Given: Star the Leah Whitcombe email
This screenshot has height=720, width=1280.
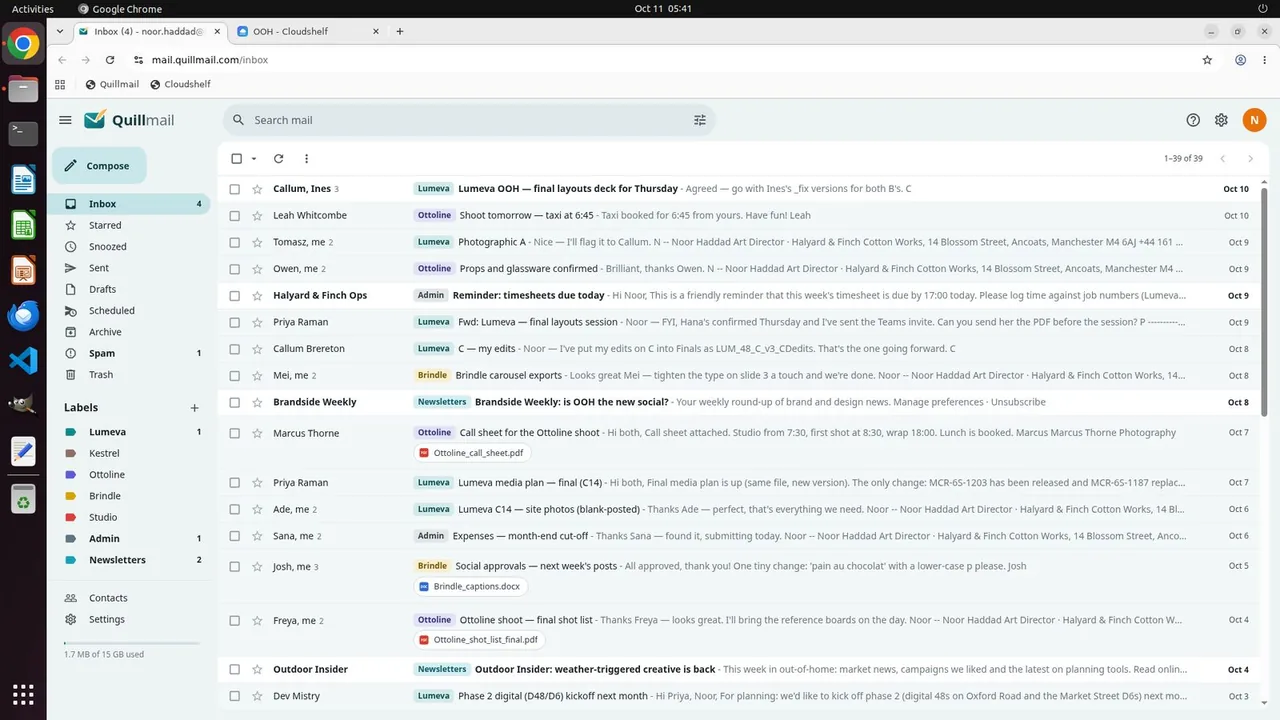Looking at the screenshot, I should coord(257,216).
